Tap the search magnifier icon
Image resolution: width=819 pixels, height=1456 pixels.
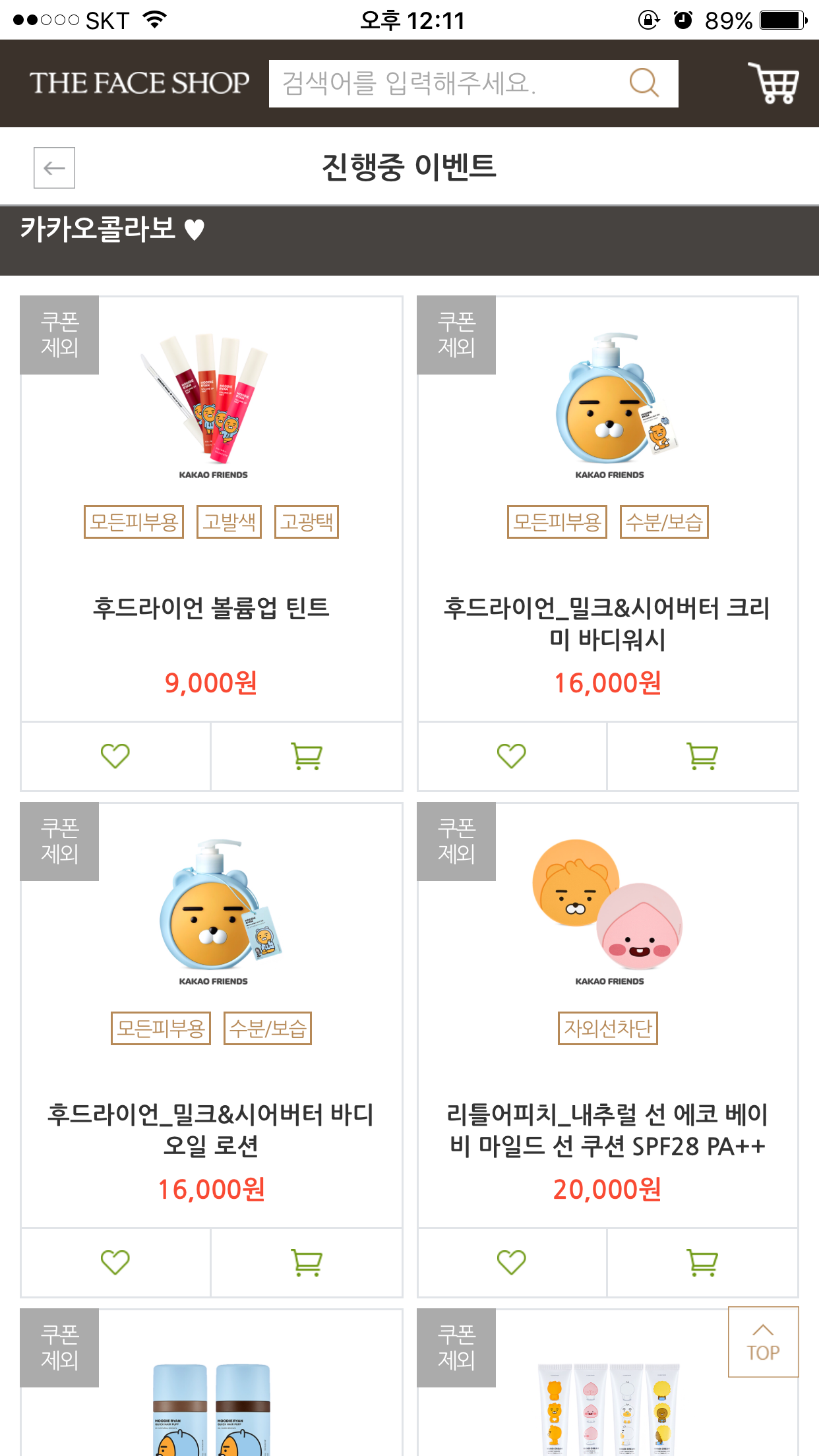(x=644, y=84)
